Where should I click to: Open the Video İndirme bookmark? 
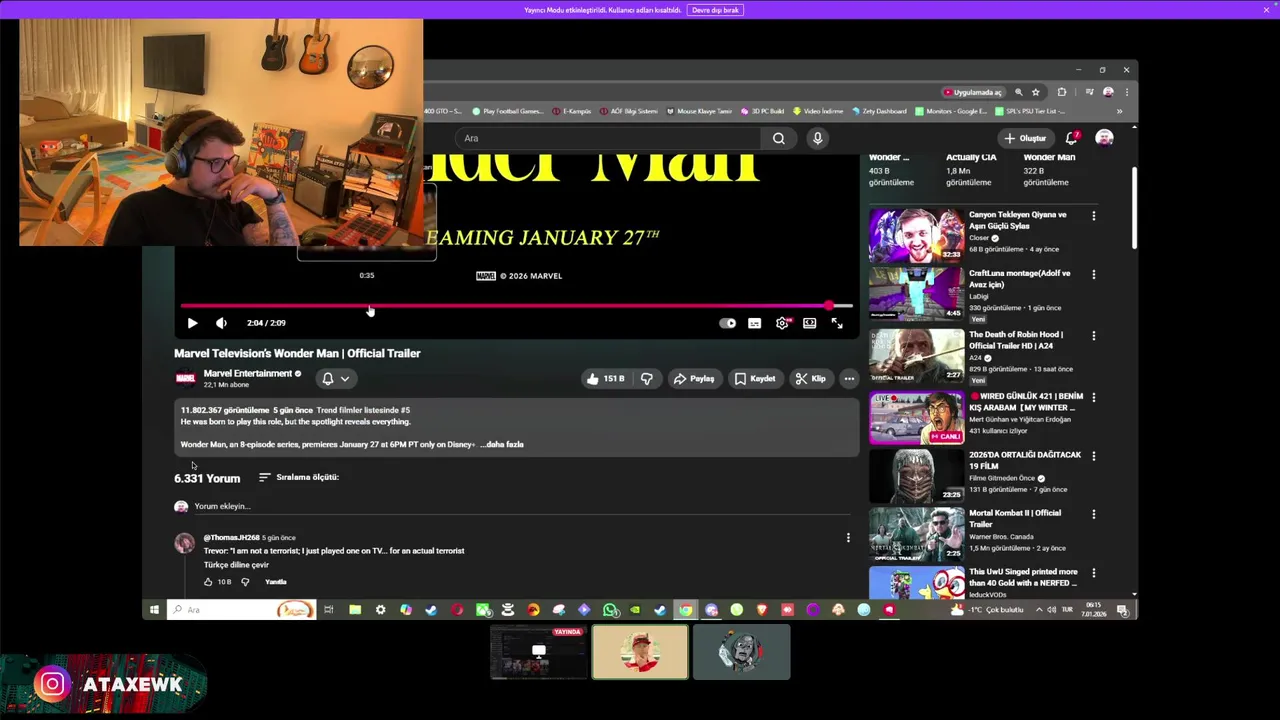tap(818, 111)
